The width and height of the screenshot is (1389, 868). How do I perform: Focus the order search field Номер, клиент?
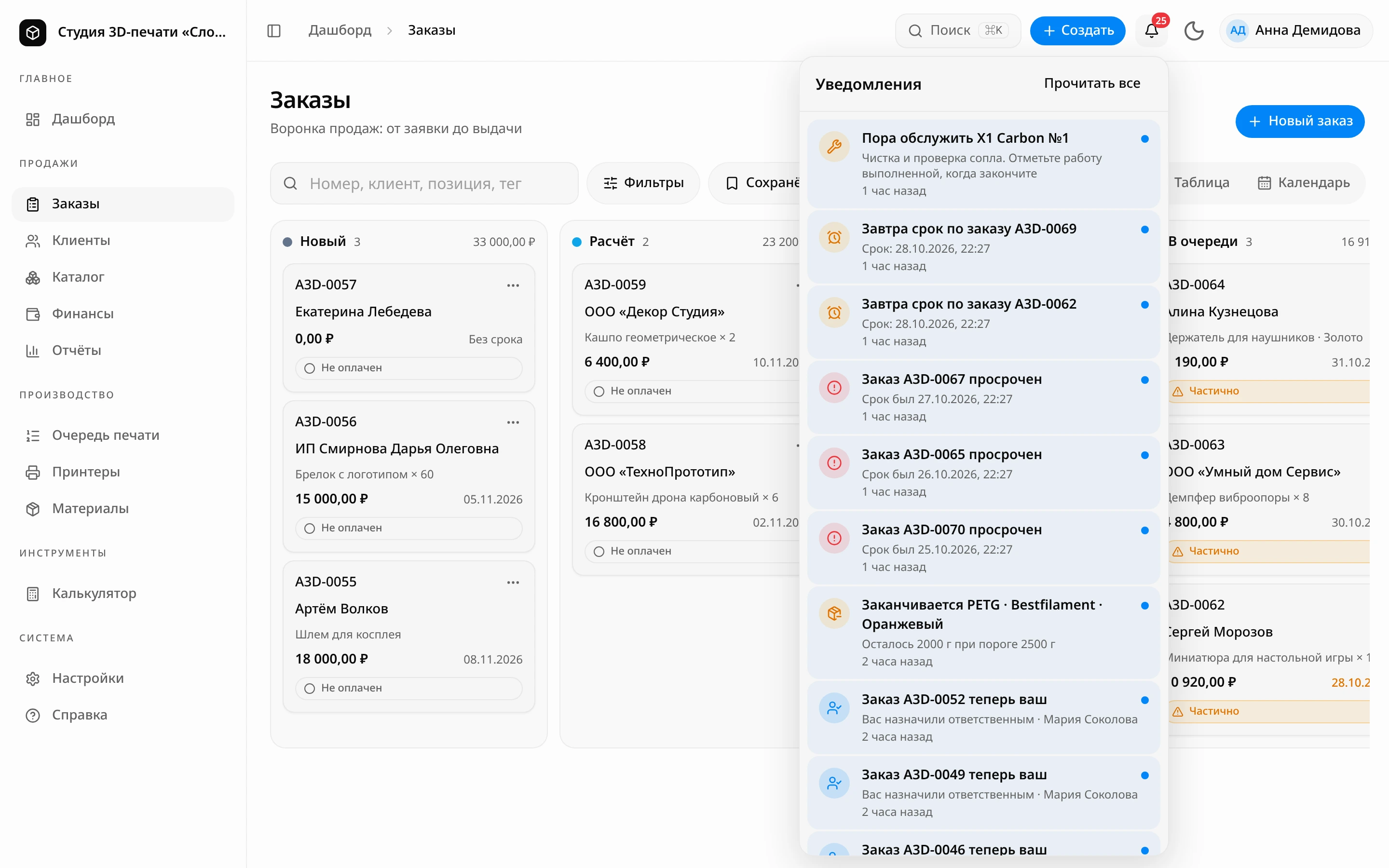coord(424,183)
